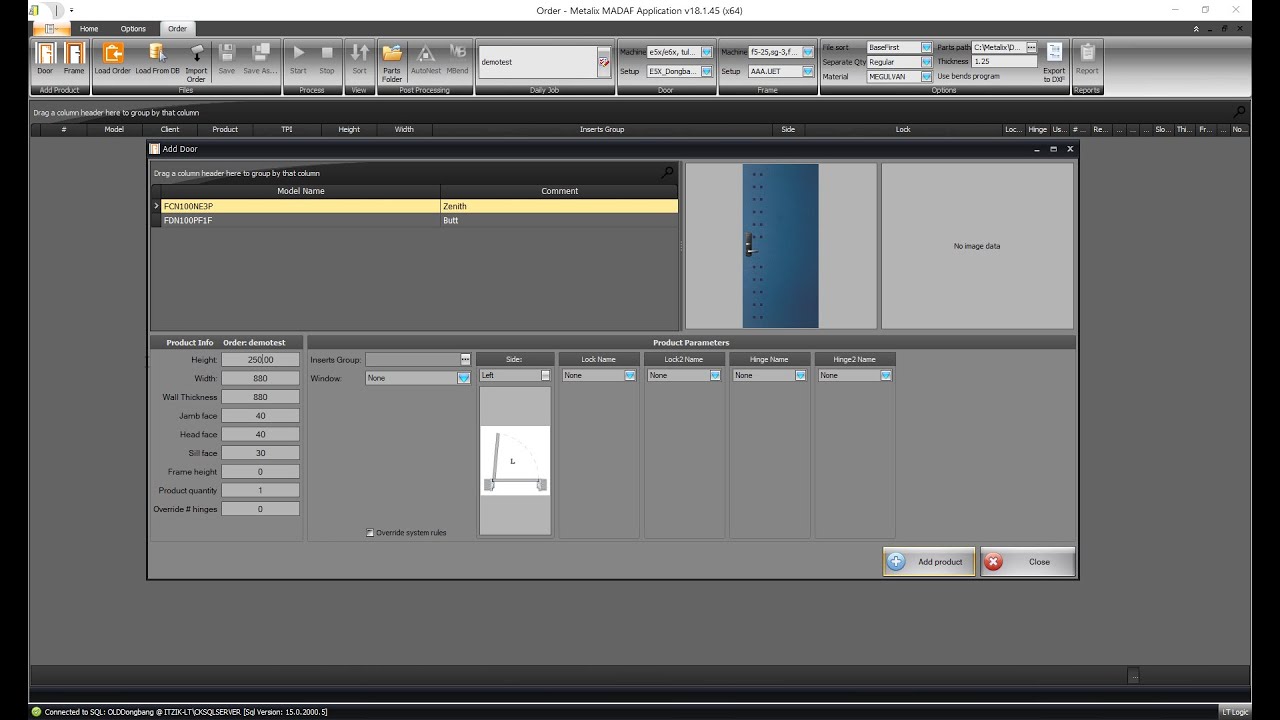Click the search magnifier in the main order grid

(1240, 112)
